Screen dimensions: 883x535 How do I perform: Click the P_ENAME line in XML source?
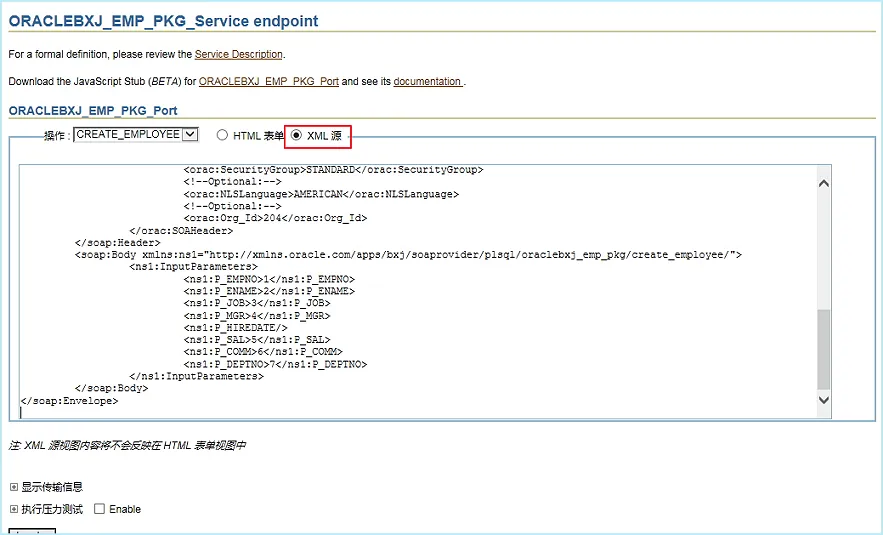click(x=269, y=291)
